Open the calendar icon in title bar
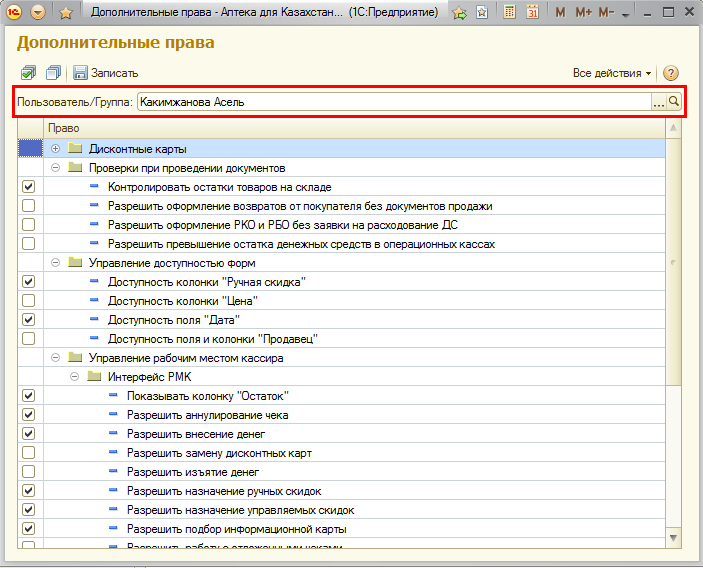The height and width of the screenshot is (568, 703). [532, 13]
